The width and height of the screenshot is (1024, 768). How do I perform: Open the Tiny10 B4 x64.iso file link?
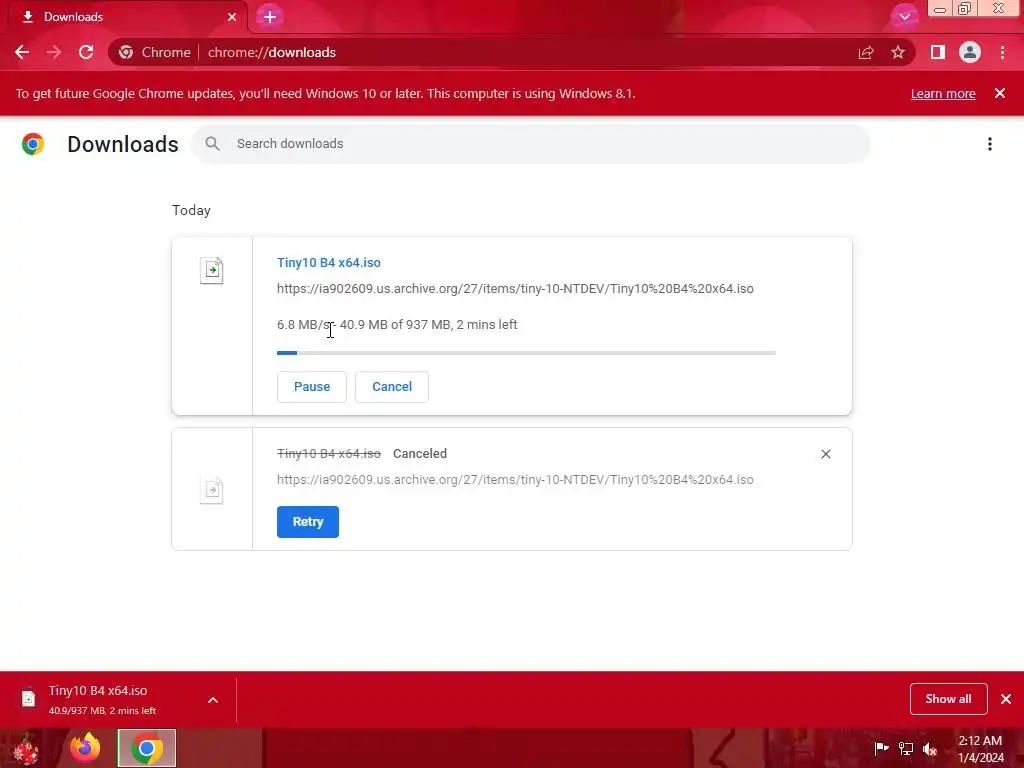pyautogui.click(x=328, y=263)
